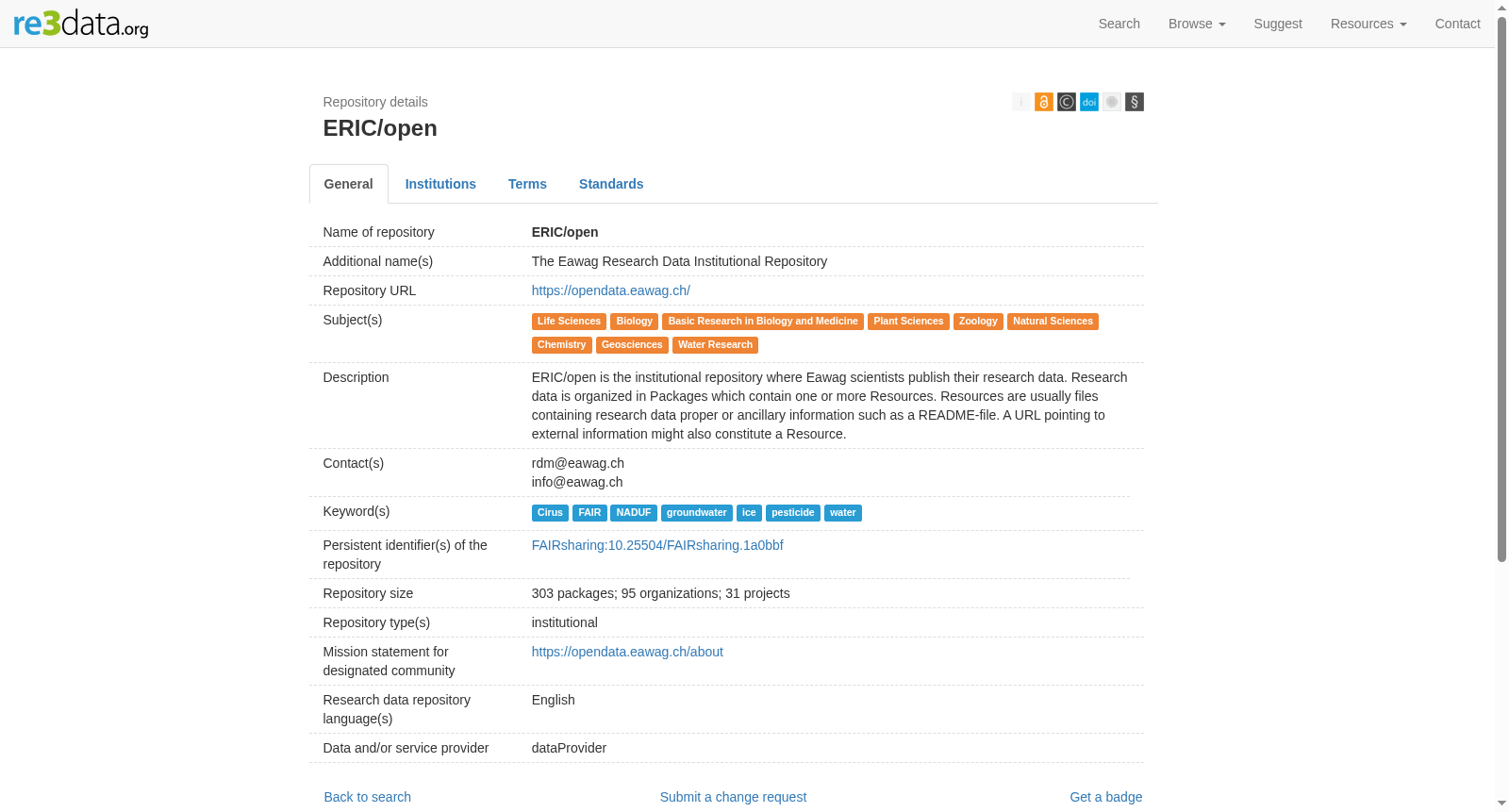Click the blue doi icon

click(1089, 102)
